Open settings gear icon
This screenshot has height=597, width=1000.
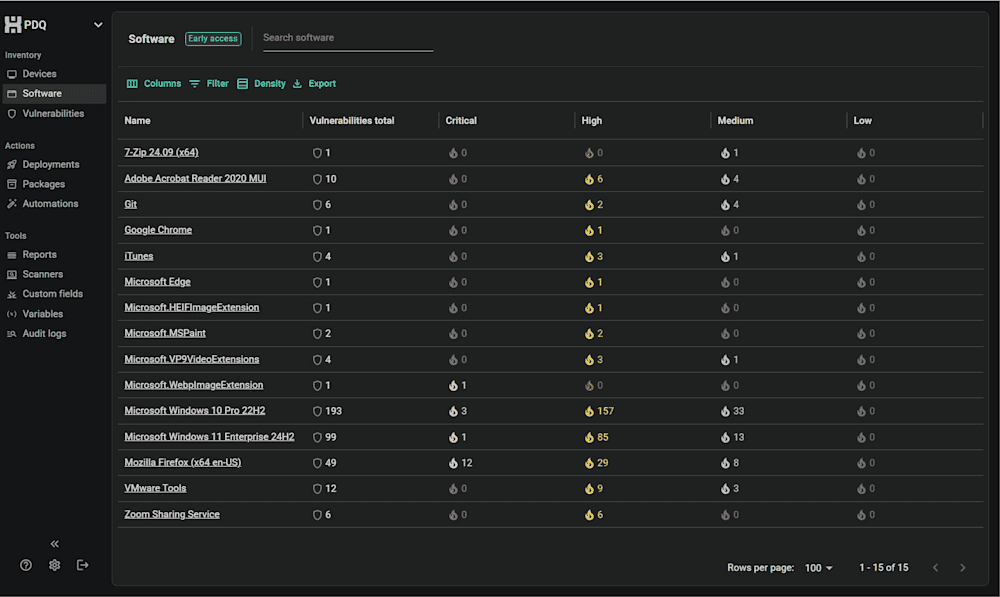pyautogui.click(x=54, y=565)
